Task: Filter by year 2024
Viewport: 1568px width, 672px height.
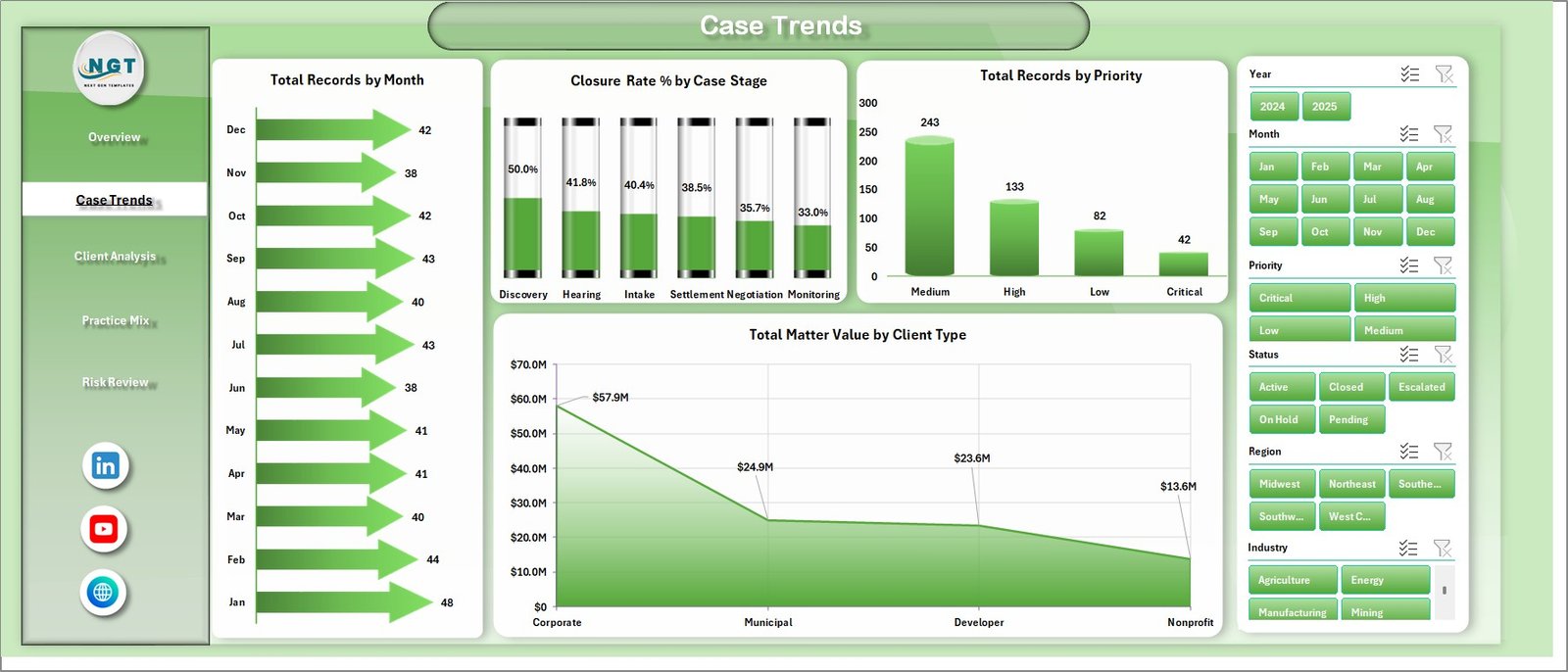Action: point(1274,107)
